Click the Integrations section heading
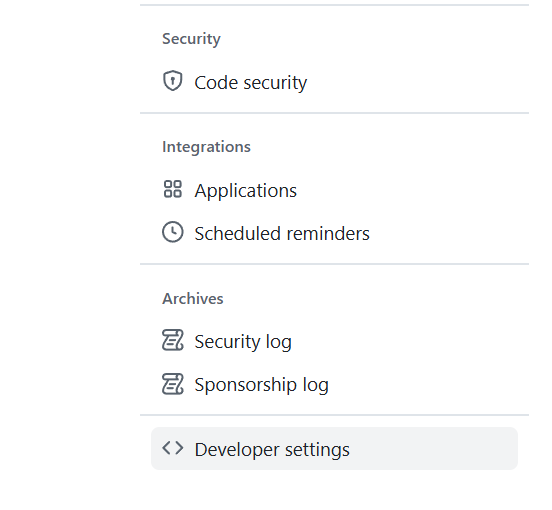552x510 pixels. click(x=206, y=146)
